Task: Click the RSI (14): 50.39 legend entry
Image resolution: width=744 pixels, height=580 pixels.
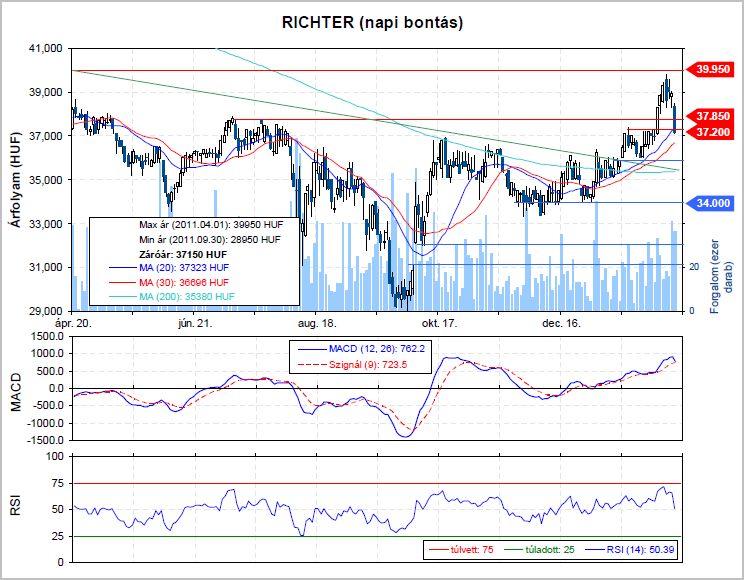Action: pyautogui.click(x=630, y=550)
